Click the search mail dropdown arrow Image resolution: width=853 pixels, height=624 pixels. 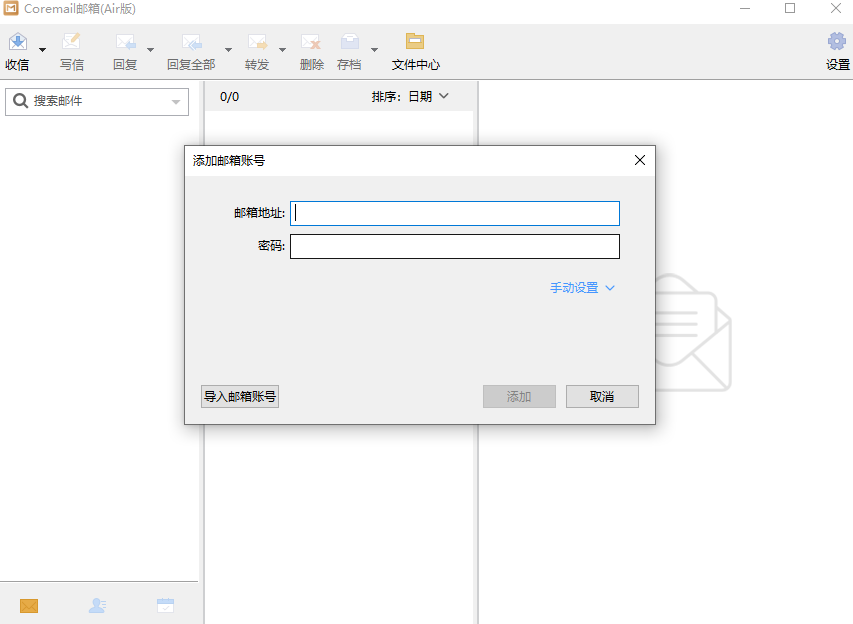click(175, 101)
